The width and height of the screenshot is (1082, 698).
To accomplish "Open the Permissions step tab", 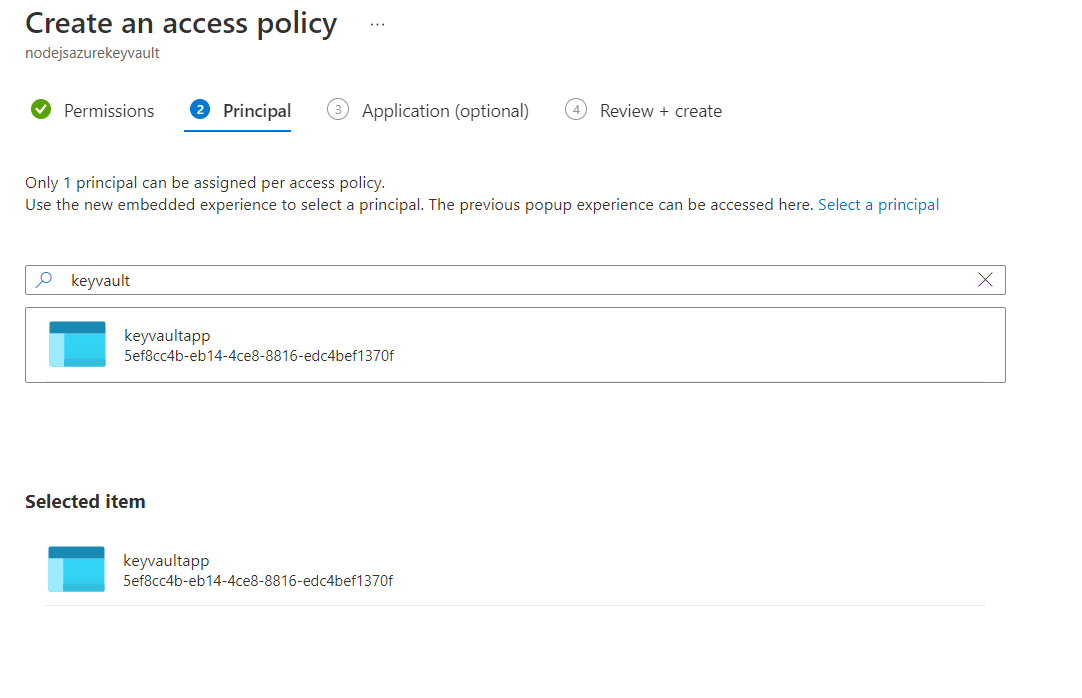I will (x=109, y=111).
